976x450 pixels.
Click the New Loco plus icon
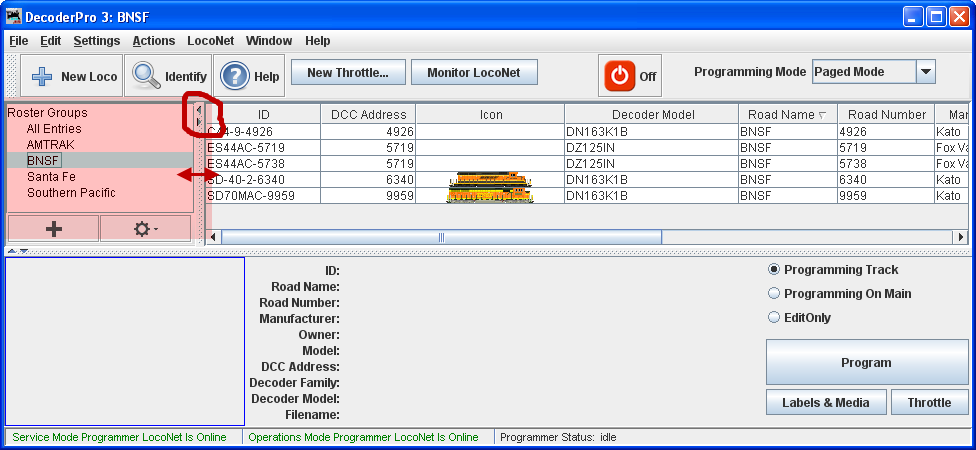click(42, 76)
